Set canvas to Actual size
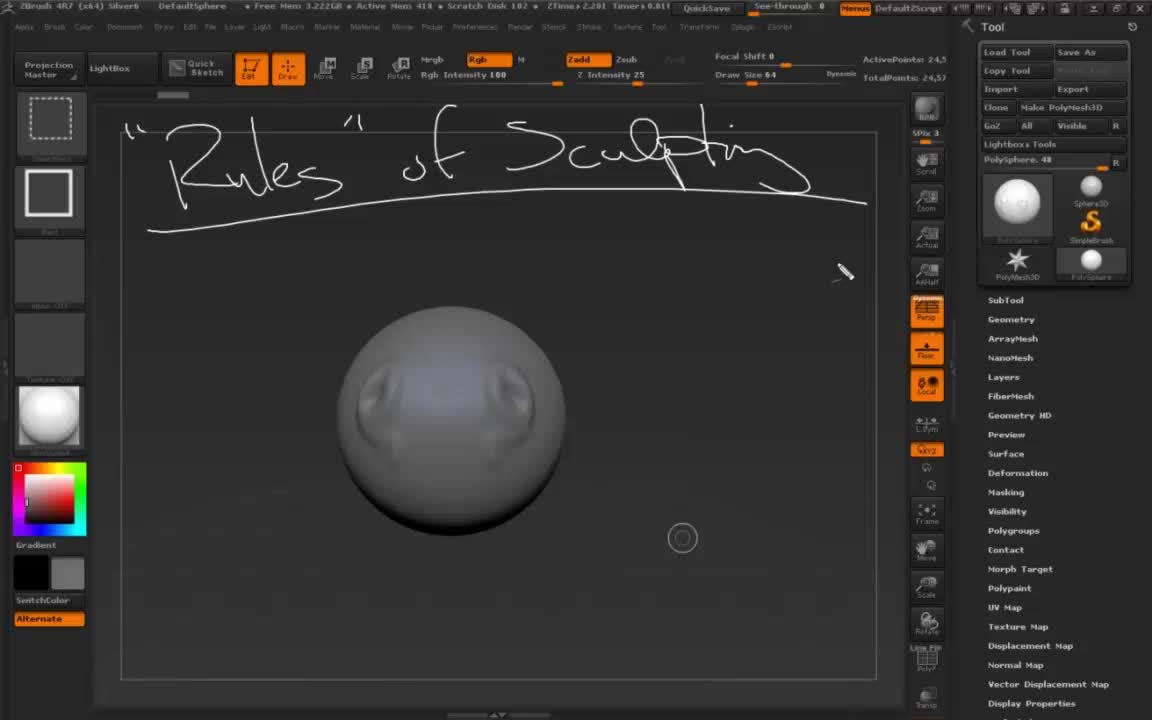This screenshot has width=1152, height=720. point(926,237)
